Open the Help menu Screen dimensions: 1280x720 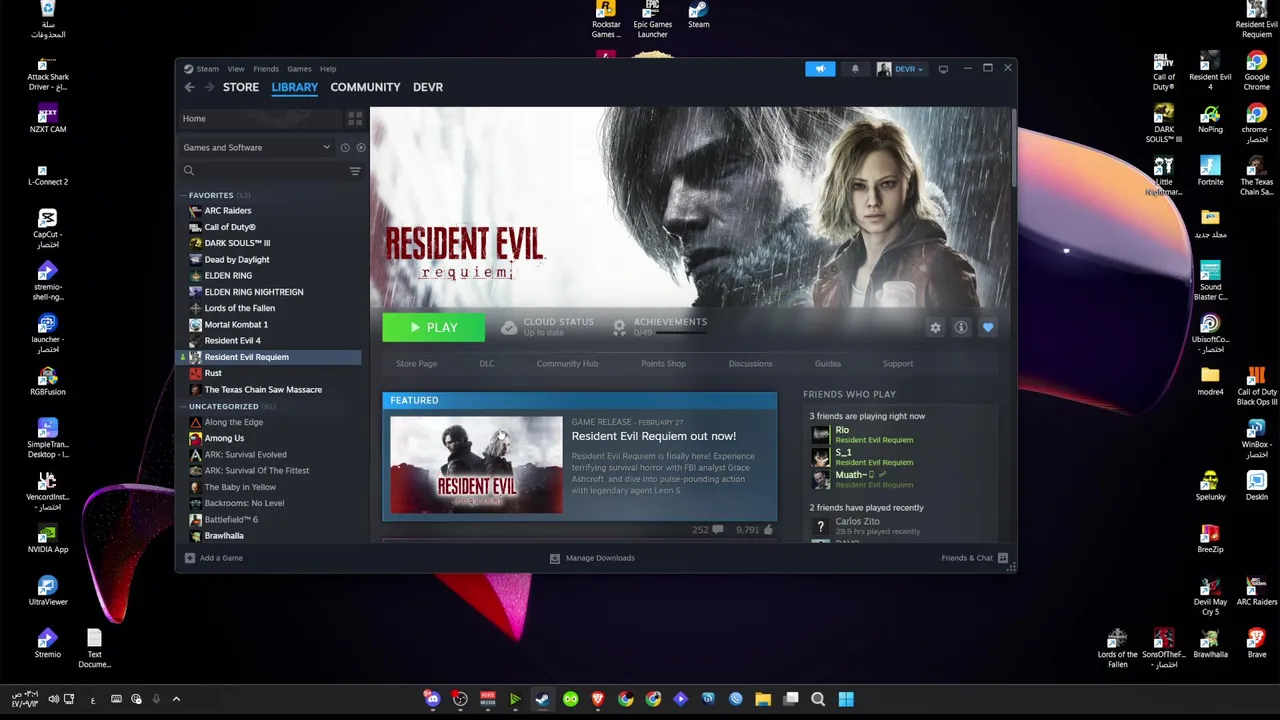tap(328, 69)
